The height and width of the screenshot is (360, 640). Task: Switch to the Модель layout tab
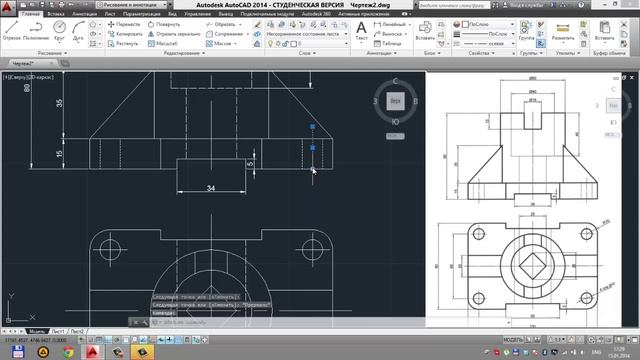click(37, 331)
